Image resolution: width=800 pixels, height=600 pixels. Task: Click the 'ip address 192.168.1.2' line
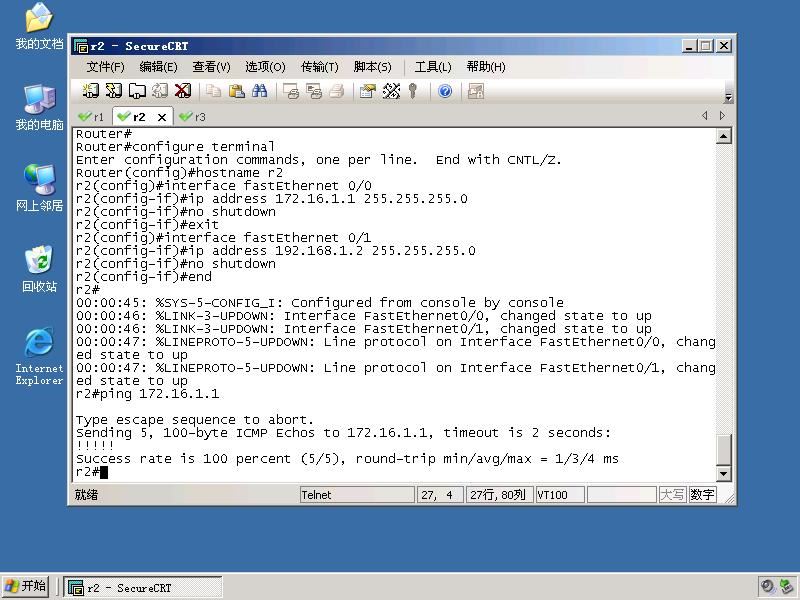pos(276,251)
